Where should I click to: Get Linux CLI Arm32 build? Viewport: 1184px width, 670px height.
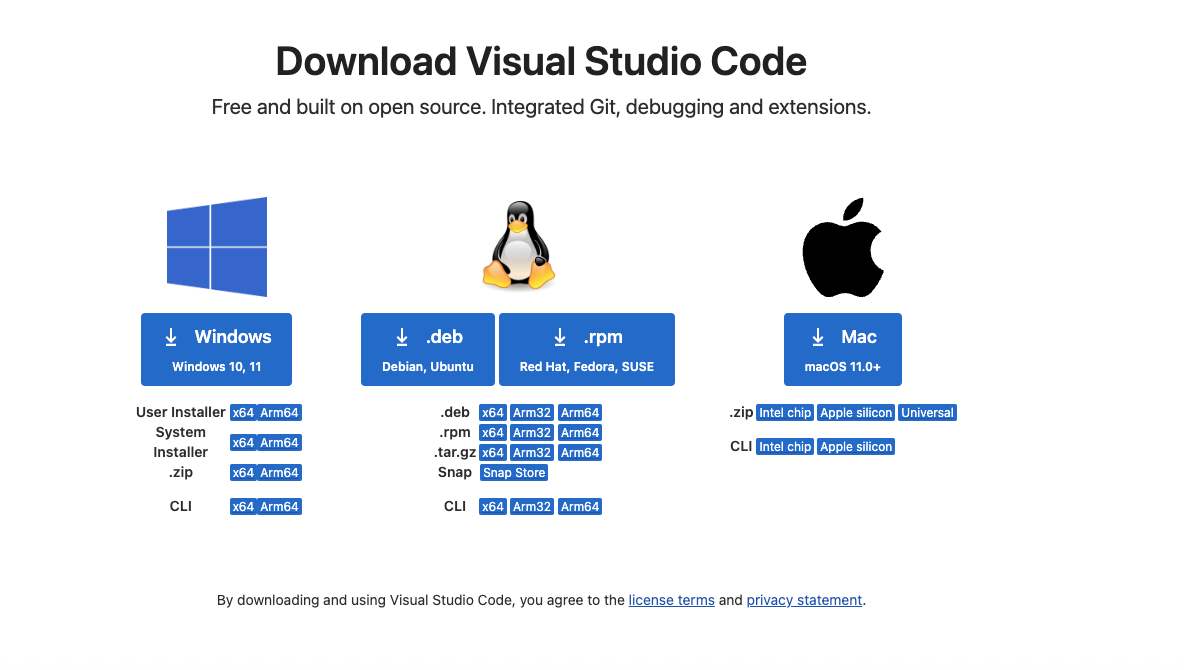coord(532,507)
